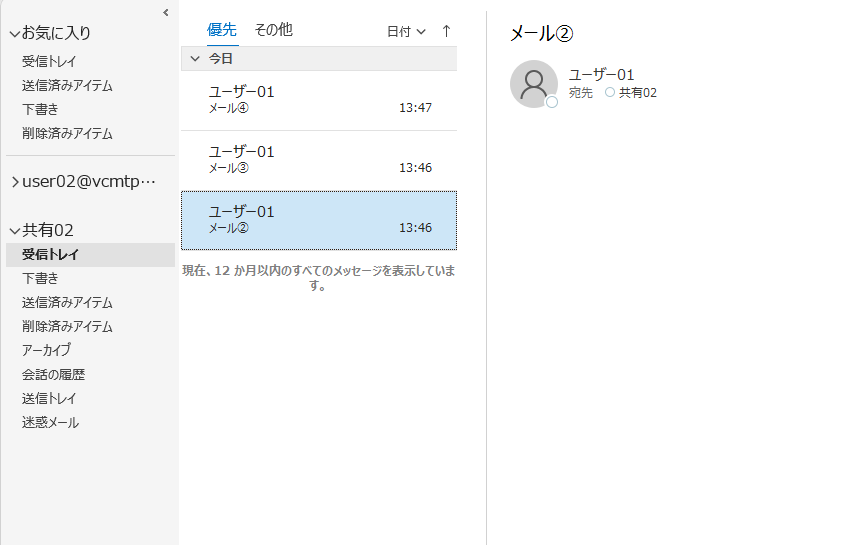Open 削除済みアイテム under 共有02
This screenshot has height=545, width=857.
[x=67, y=327]
